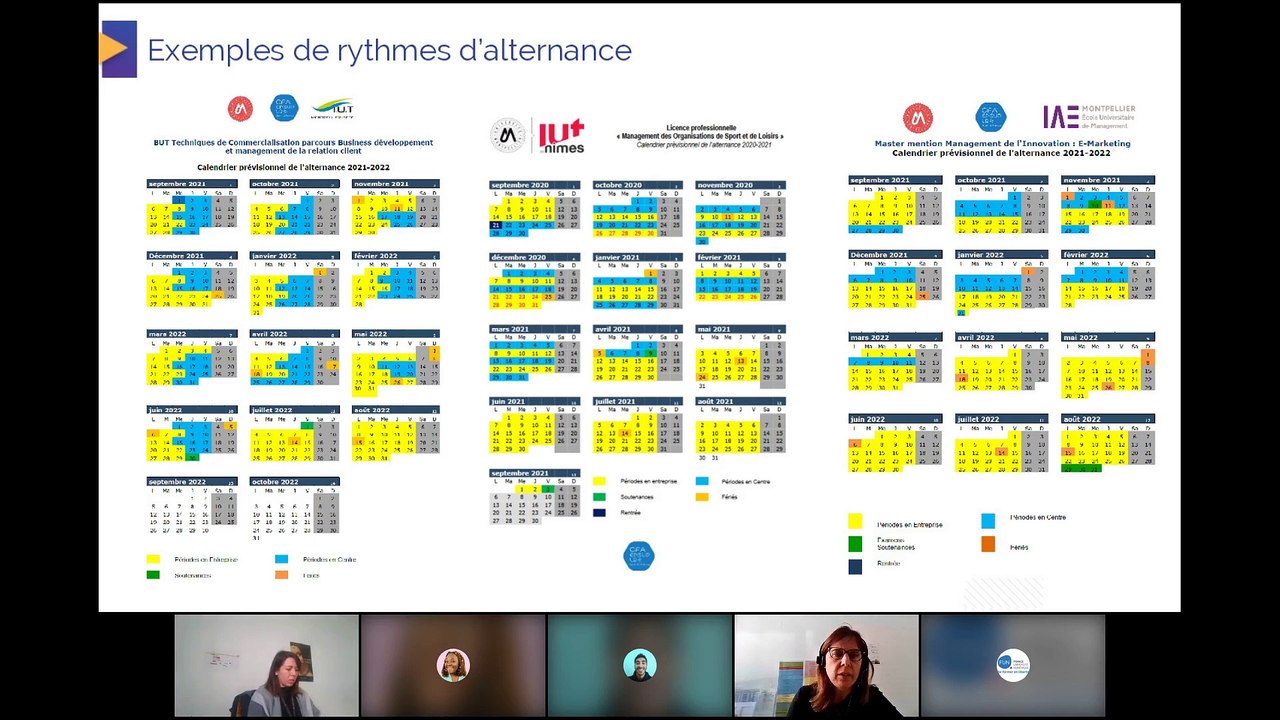Click the "novembre 2021" header in the BUT calendar
This screenshot has width=1280, height=720.
click(x=396, y=184)
